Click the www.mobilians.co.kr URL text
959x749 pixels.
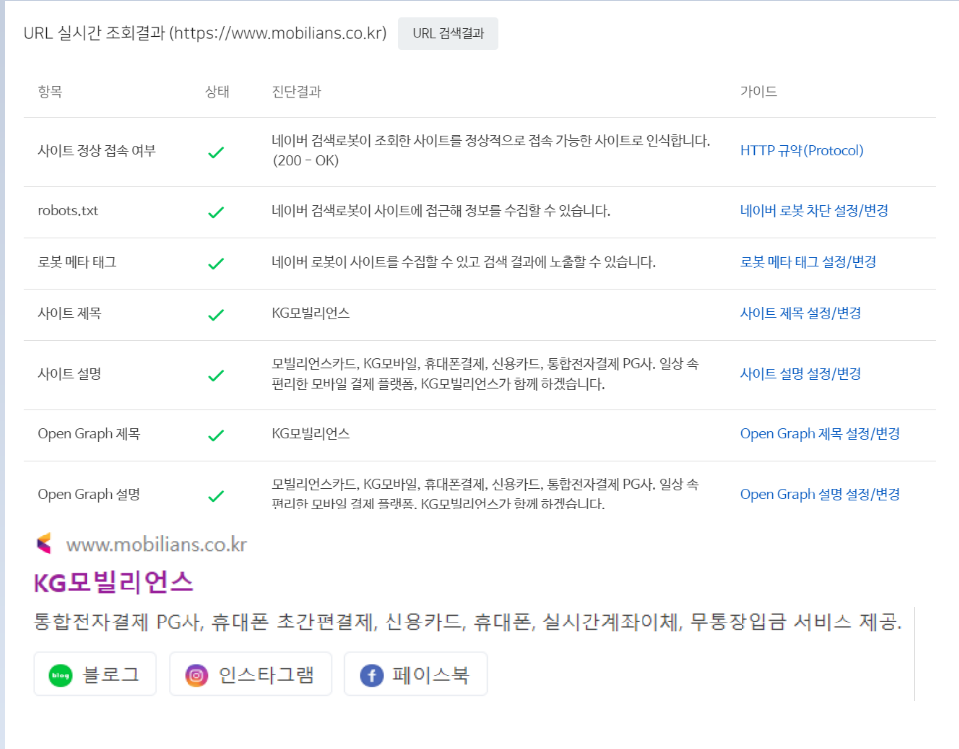(x=157, y=544)
